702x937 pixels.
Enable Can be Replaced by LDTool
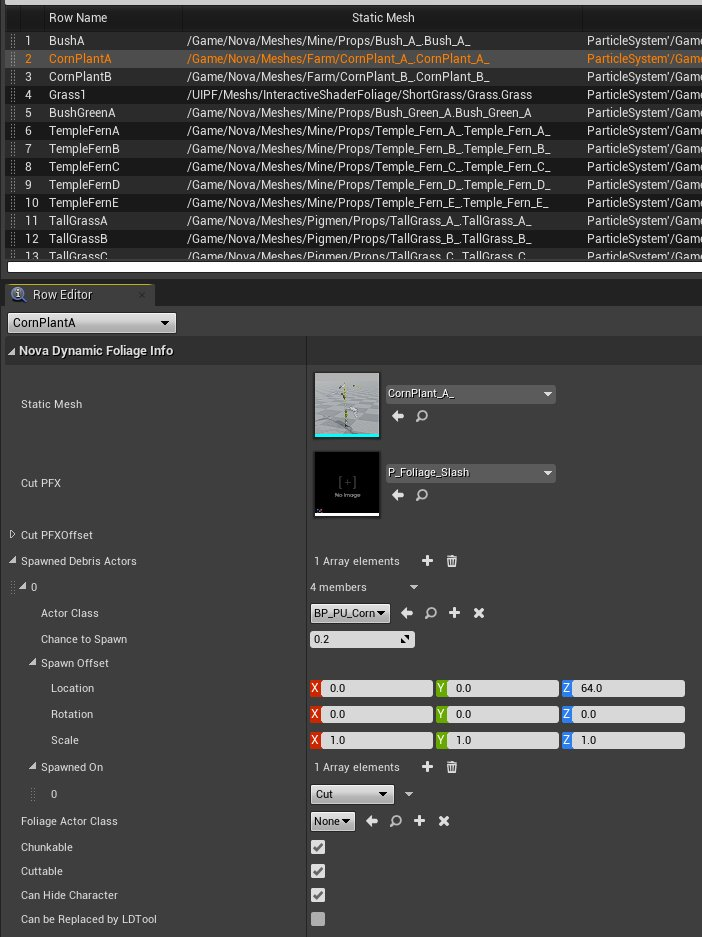[318, 919]
